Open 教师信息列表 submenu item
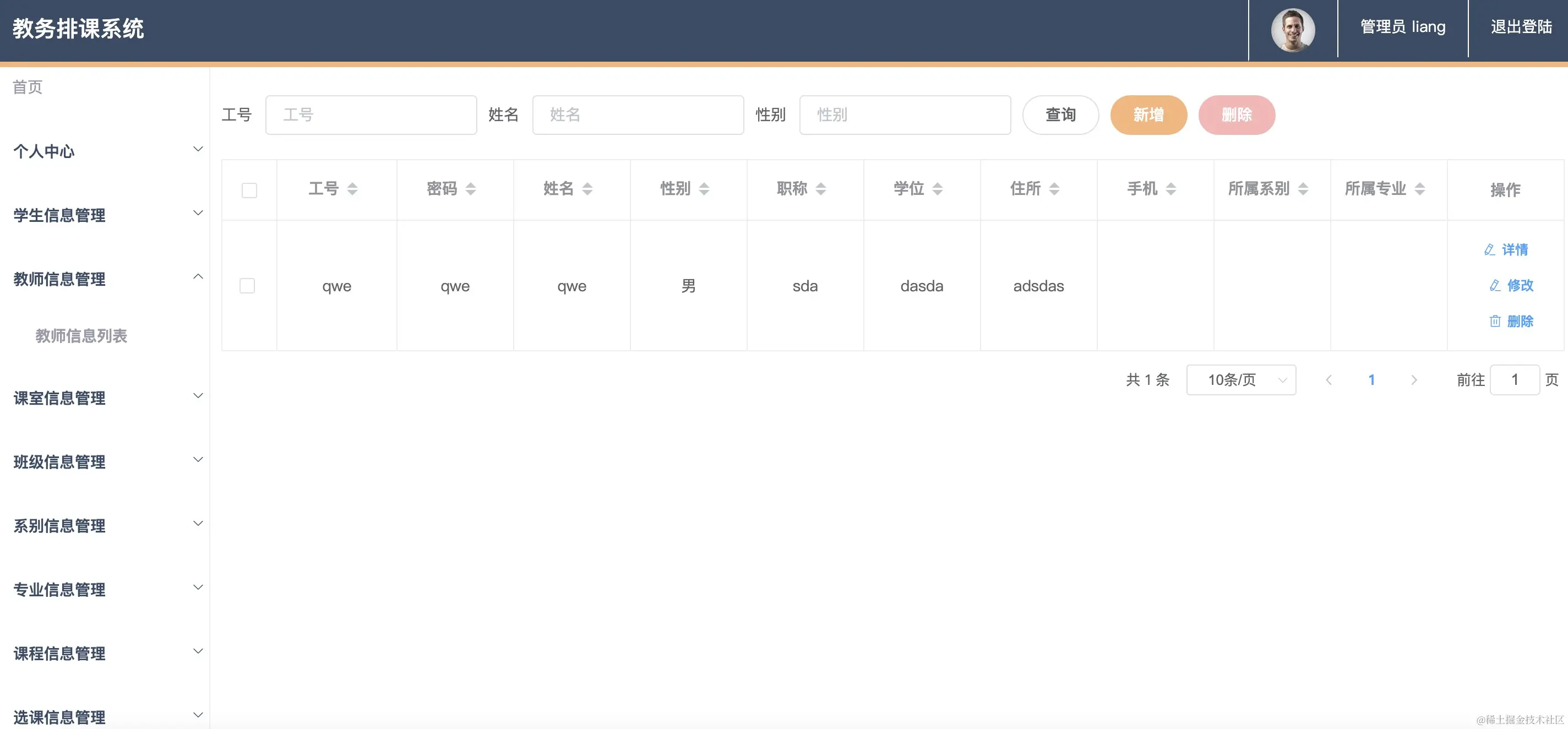The height and width of the screenshot is (729, 1568). pos(81,336)
